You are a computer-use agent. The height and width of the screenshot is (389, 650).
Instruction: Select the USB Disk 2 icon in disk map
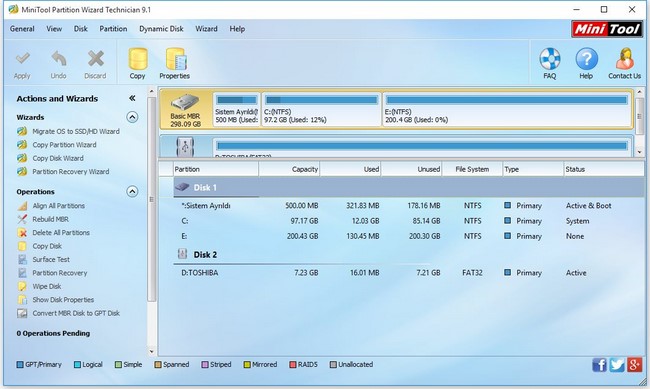point(185,146)
